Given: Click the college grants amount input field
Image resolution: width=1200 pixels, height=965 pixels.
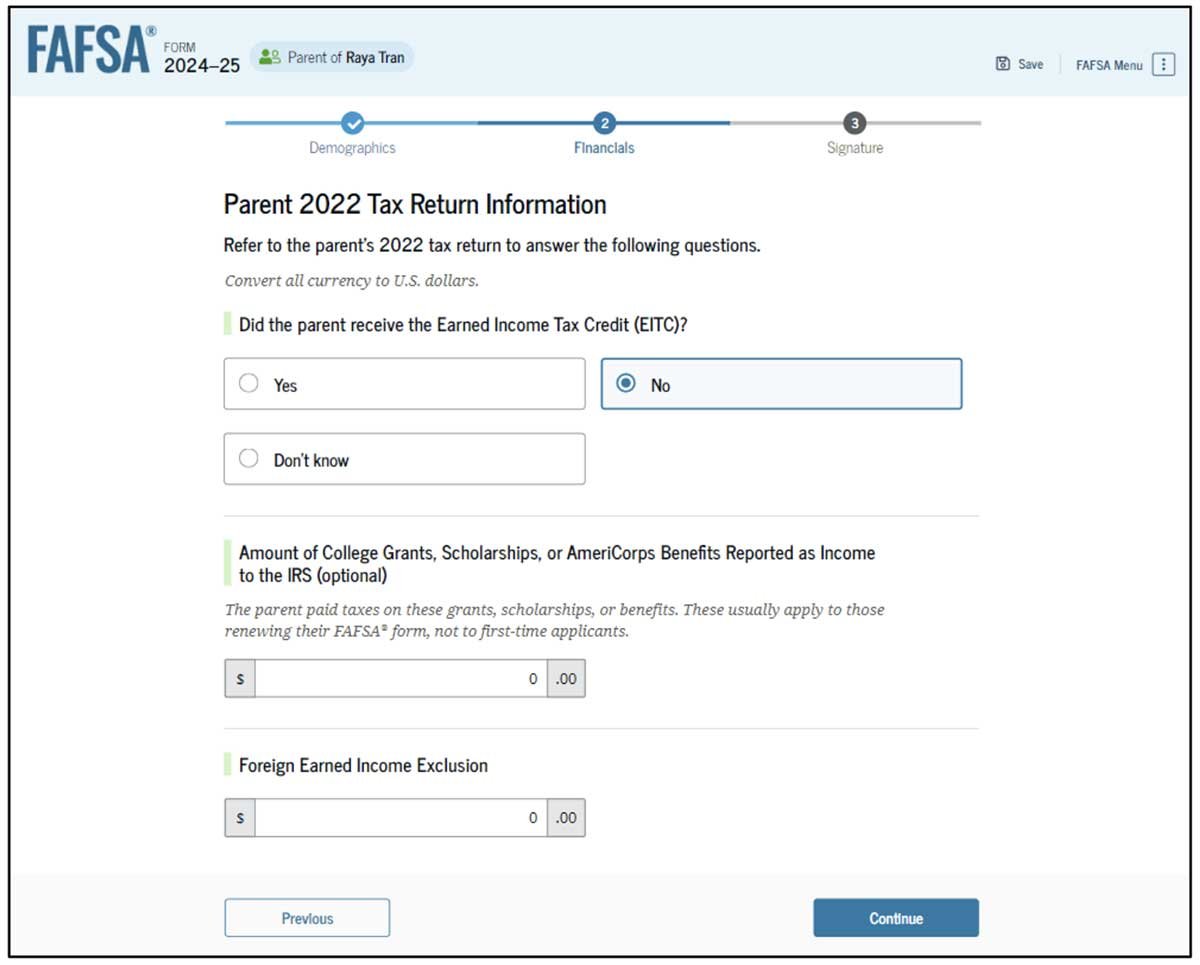Looking at the screenshot, I should [x=400, y=679].
